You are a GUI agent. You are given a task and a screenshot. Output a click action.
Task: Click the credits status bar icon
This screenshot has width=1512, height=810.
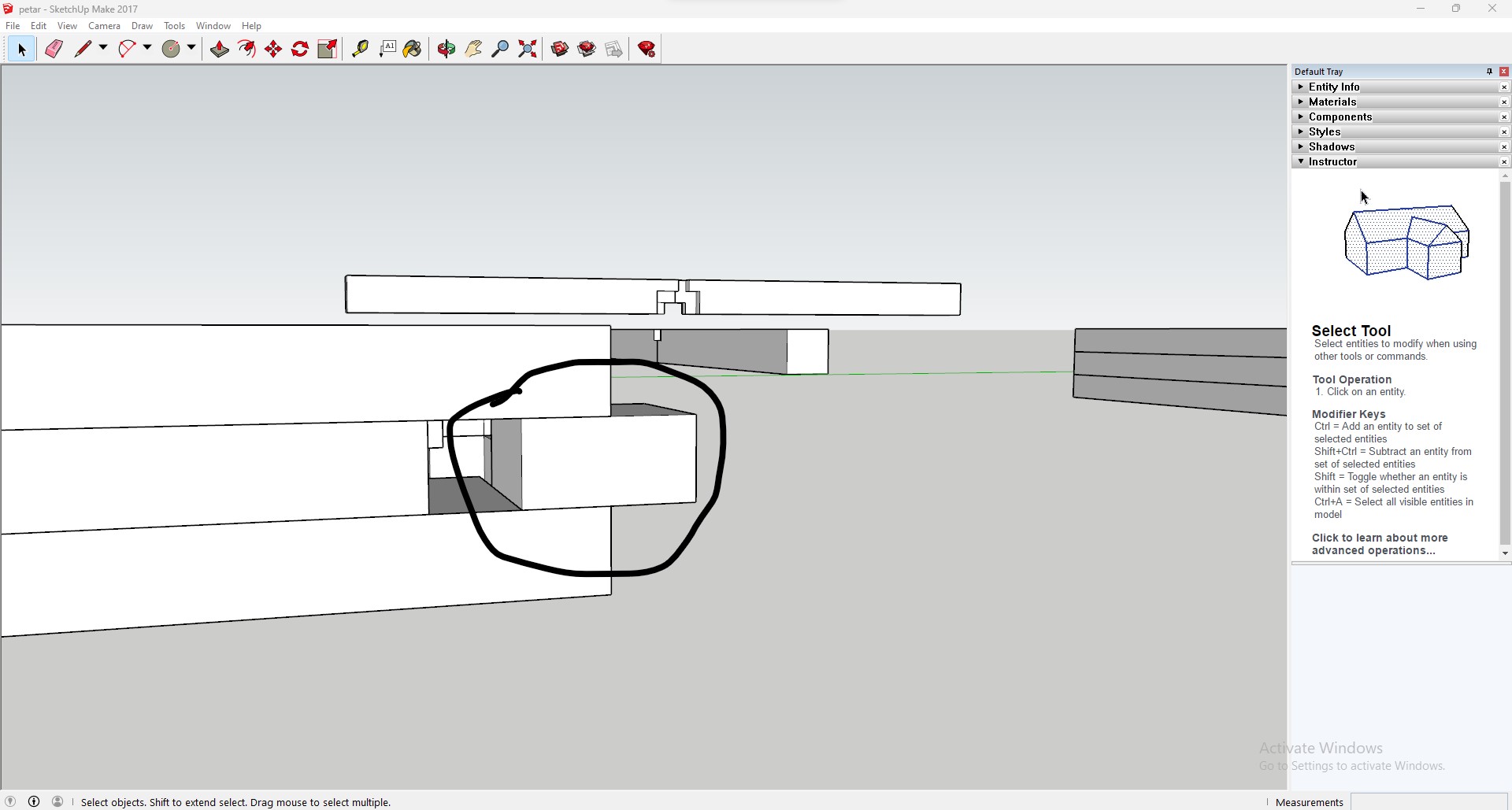[x=34, y=801]
